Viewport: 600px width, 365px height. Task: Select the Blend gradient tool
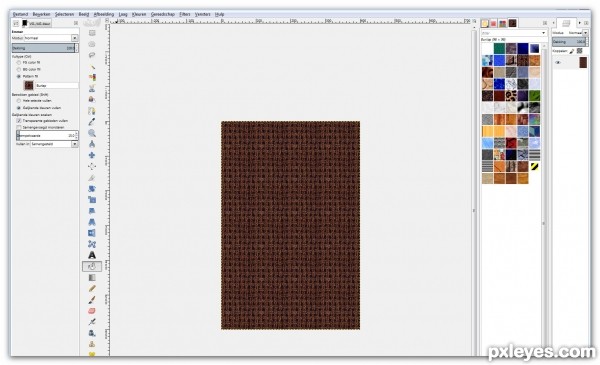point(92,278)
